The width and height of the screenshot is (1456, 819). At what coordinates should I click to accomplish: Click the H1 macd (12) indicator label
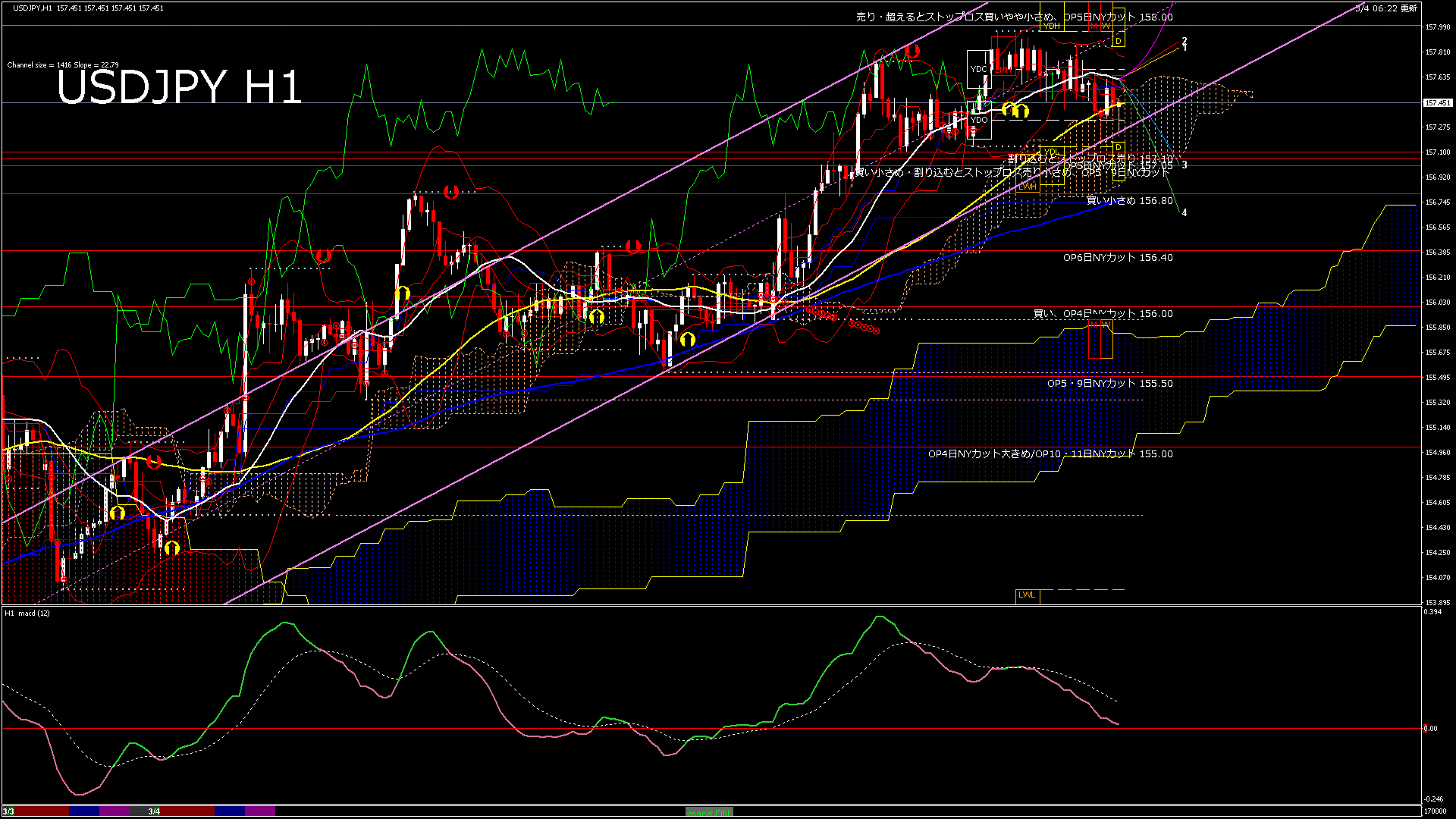click(x=27, y=613)
